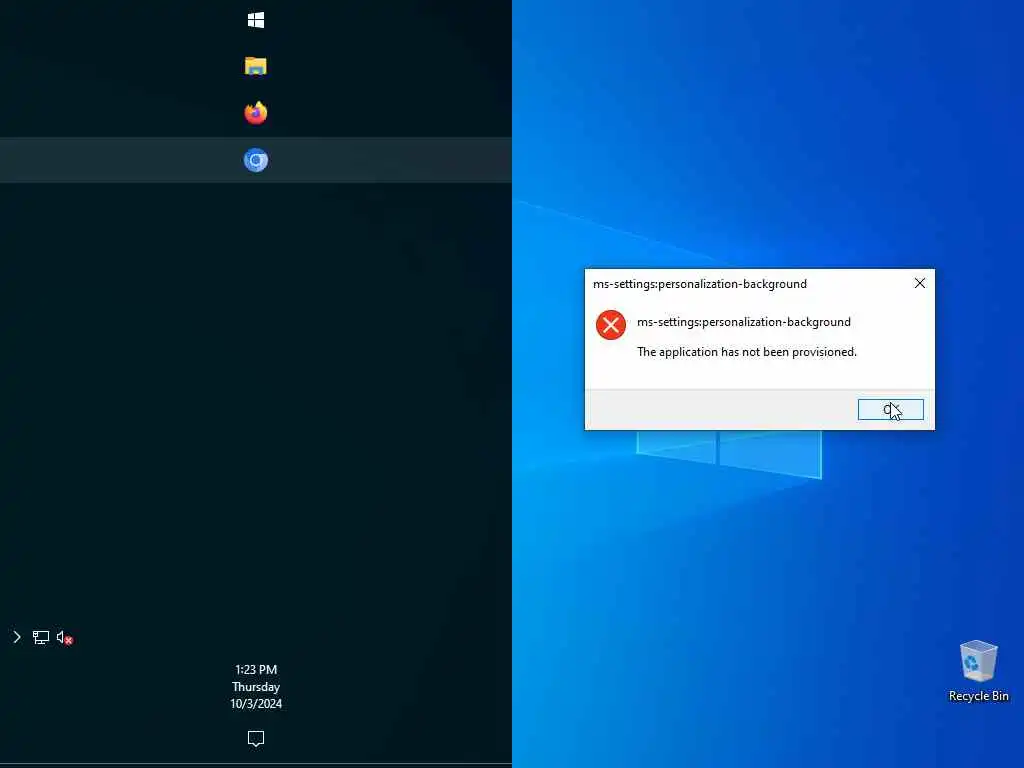Image resolution: width=1024 pixels, height=768 pixels.
Task: Click the muted volume tray icon
Action: click(65, 637)
